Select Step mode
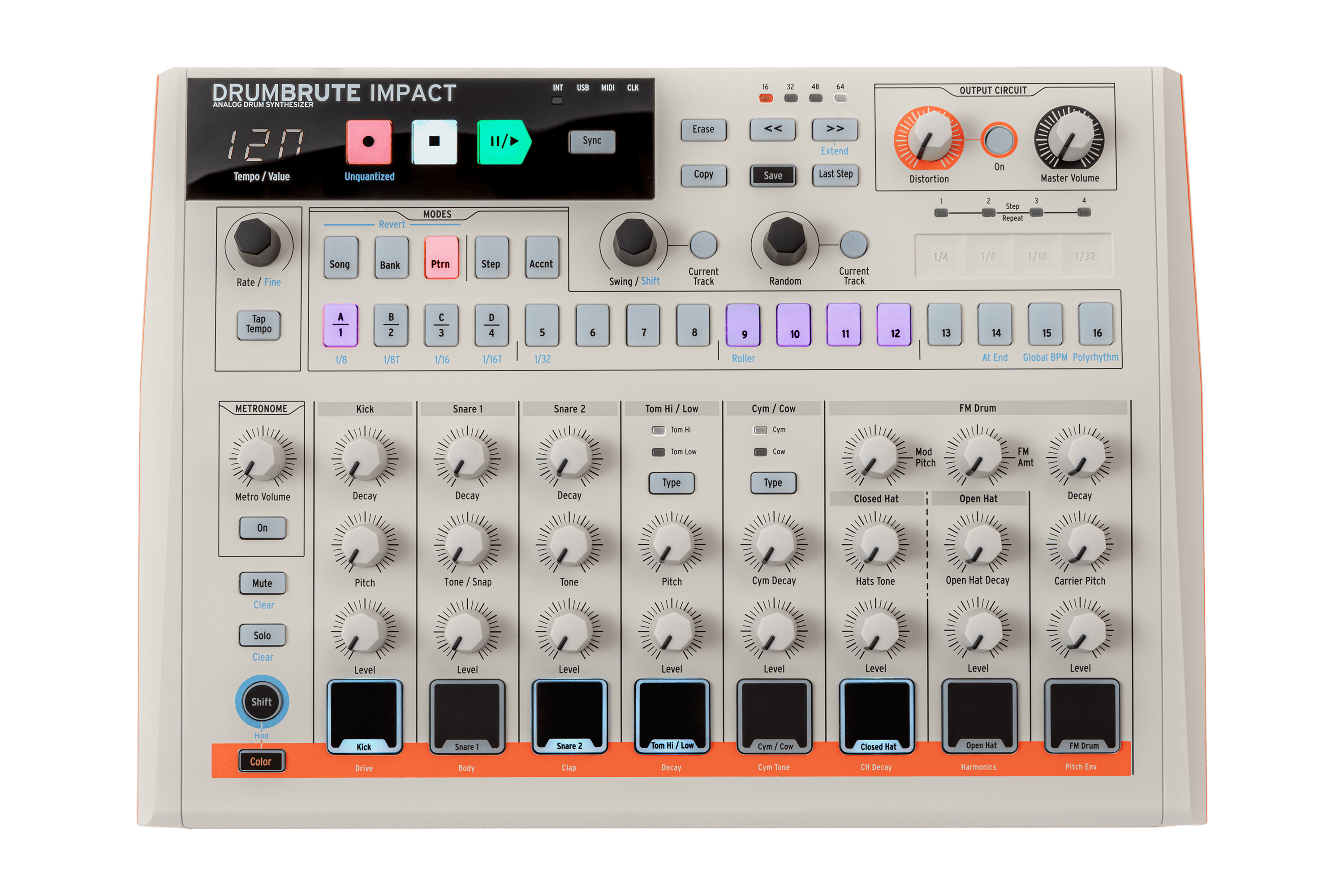Screen dimensions: 1344x896 click(x=491, y=258)
